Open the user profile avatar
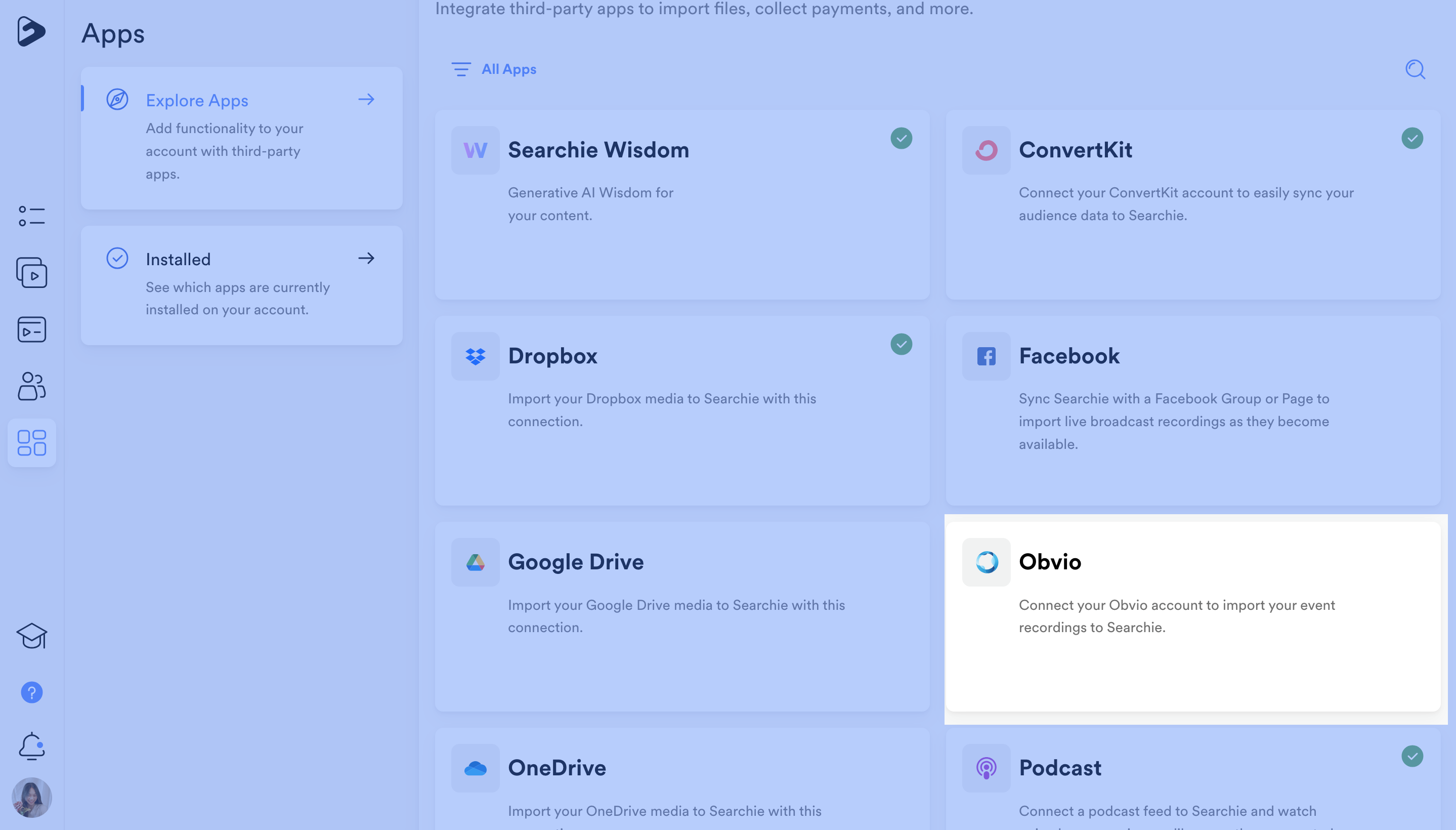Viewport: 1456px width, 830px height. pyautogui.click(x=31, y=797)
